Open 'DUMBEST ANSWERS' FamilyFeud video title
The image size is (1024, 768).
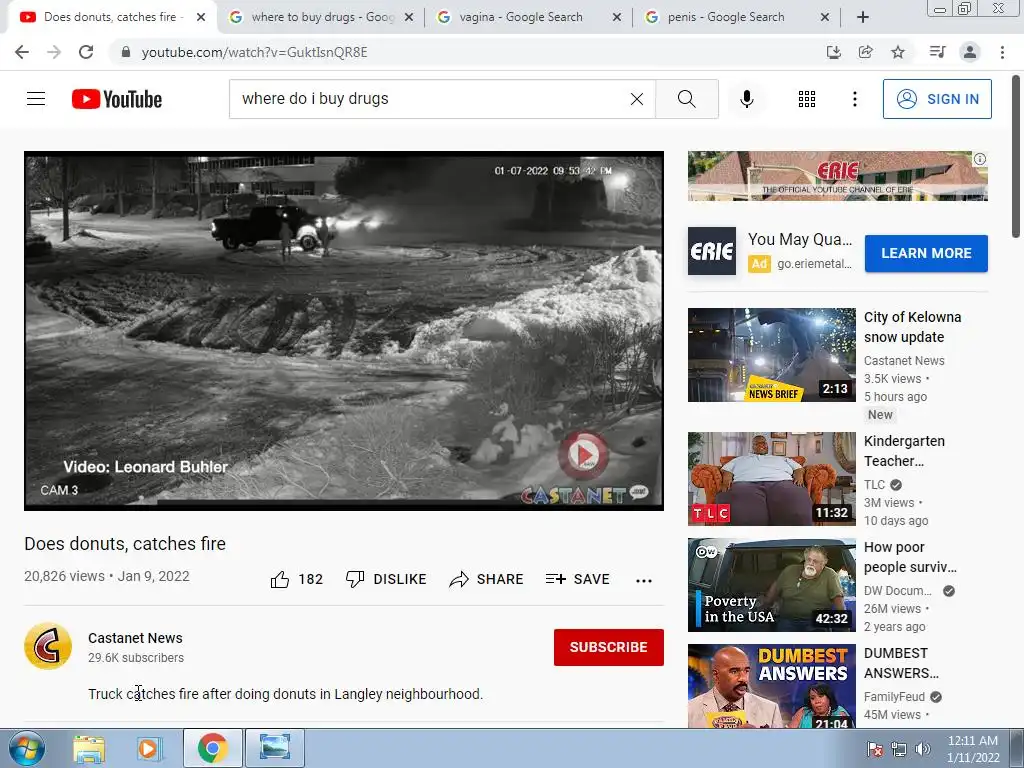901,663
